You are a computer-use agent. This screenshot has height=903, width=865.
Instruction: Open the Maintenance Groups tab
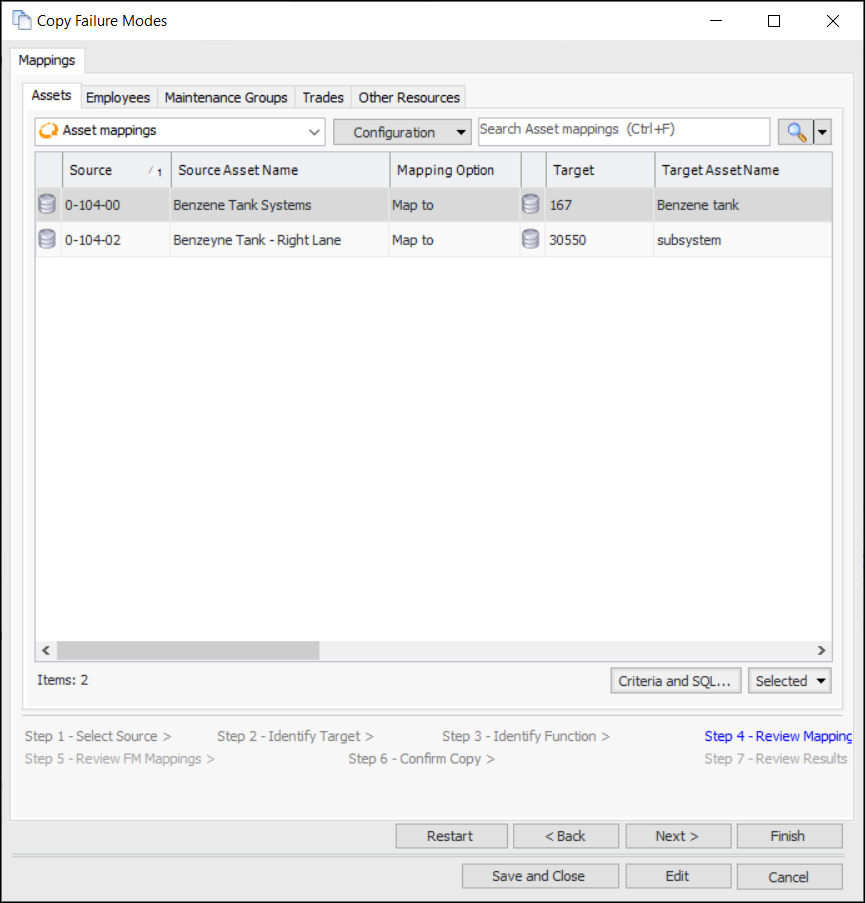[226, 97]
